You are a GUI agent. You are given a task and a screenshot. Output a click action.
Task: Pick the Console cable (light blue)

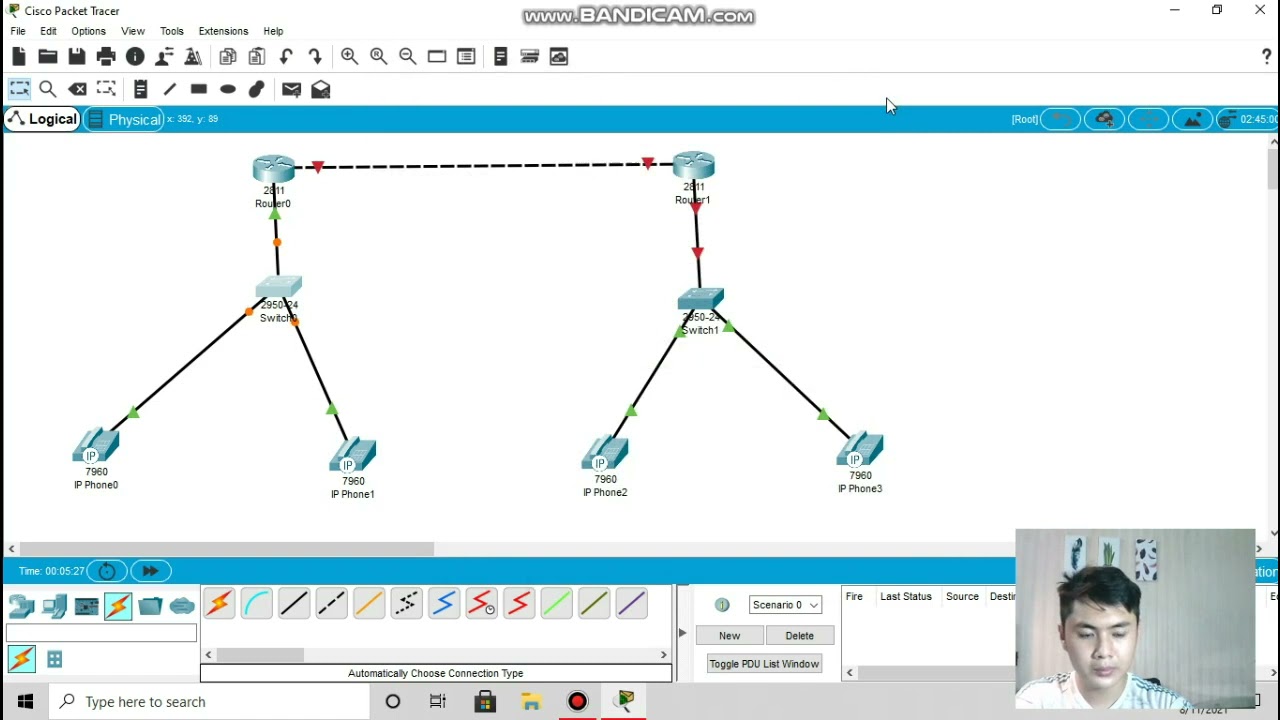tap(257, 603)
